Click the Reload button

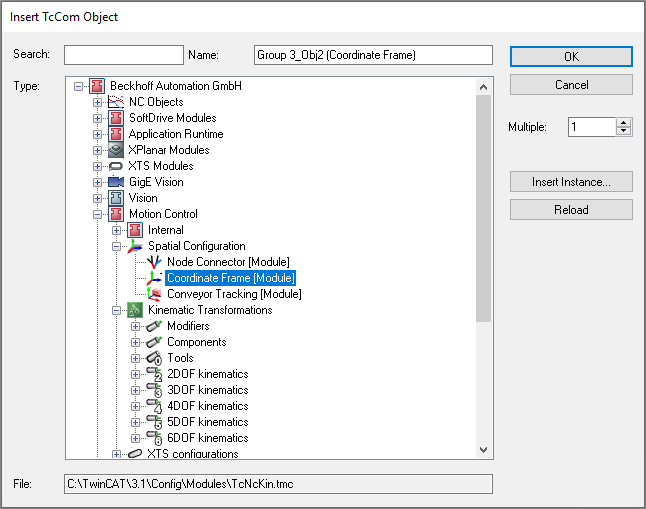[x=571, y=210]
